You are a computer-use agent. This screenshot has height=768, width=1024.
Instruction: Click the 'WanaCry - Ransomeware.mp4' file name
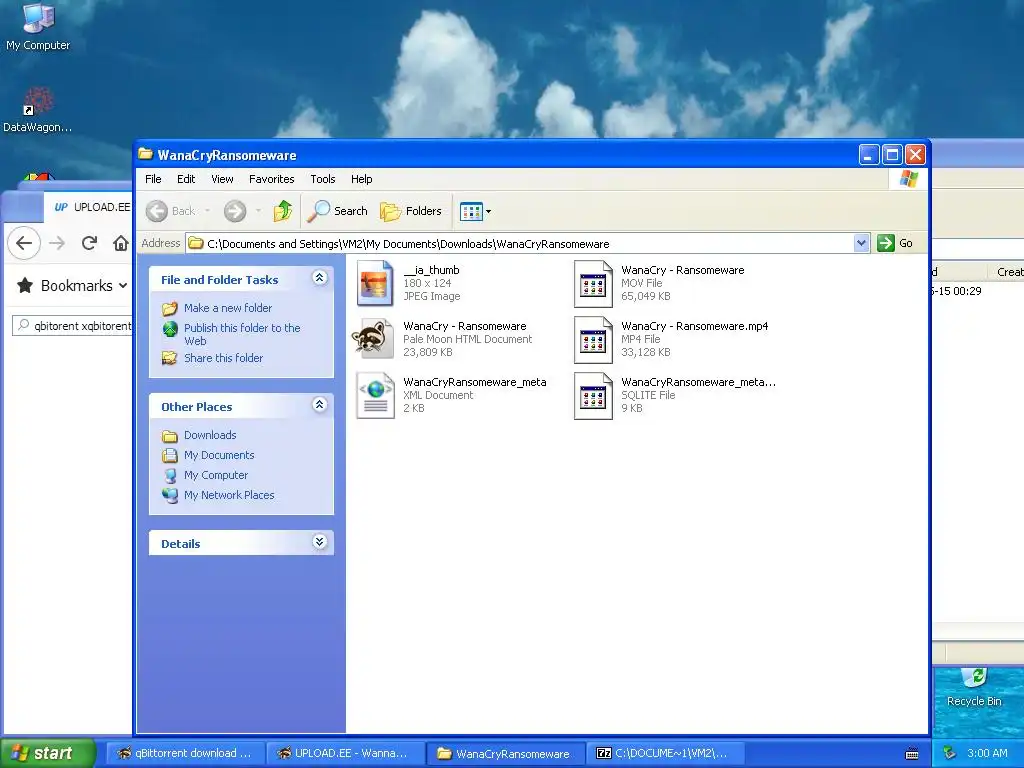pos(695,326)
